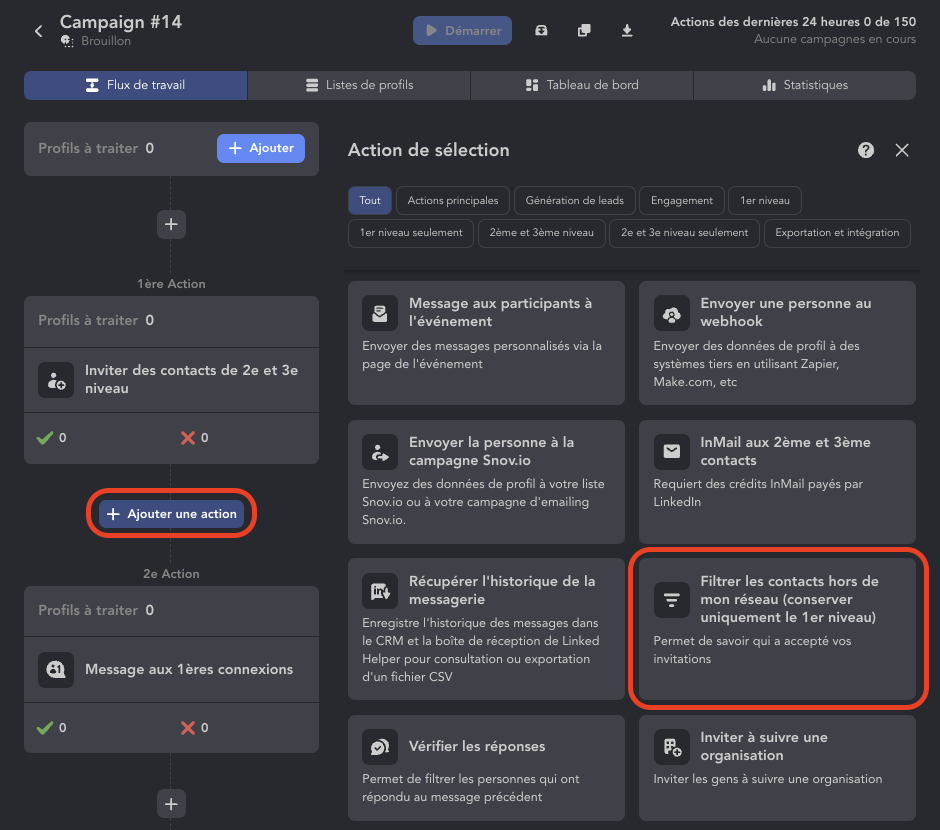Screen dimensions: 940x830
Task: Click the plus icon under 2e Action
Action: [171, 803]
